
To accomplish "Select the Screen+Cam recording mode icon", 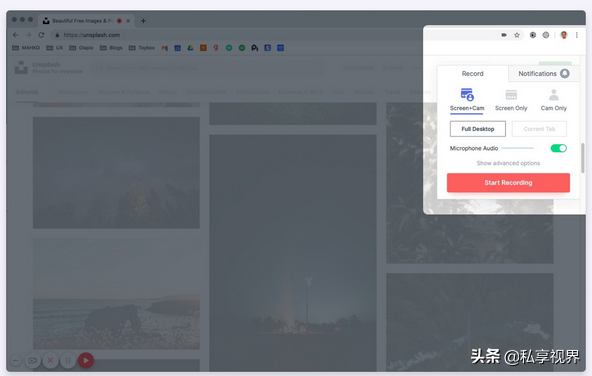I will coord(467,94).
